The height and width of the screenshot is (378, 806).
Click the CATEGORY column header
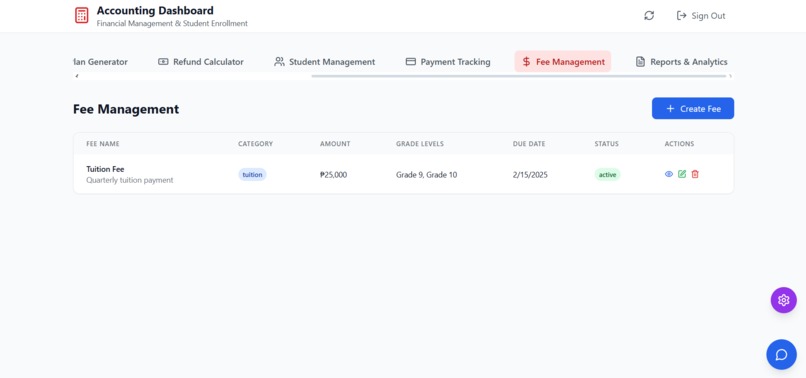(255, 144)
